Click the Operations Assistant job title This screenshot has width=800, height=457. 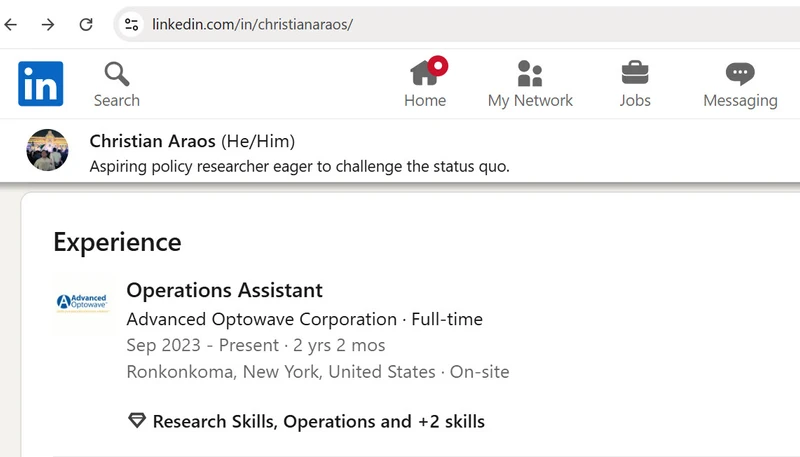coord(224,290)
